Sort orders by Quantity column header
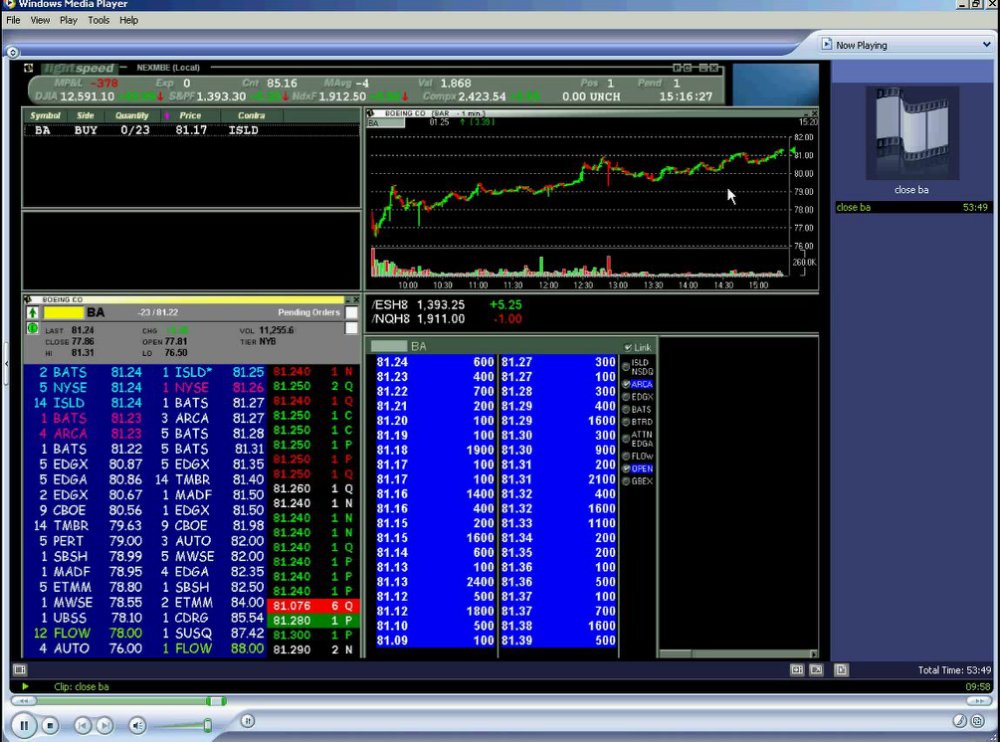Image resolution: width=1000 pixels, height=742 pixels. [x=132, y=115]
